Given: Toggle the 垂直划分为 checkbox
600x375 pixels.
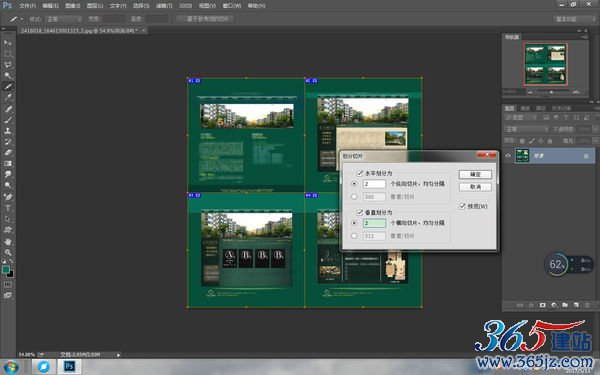Looking at the screenshot, I should coord(360,212).
